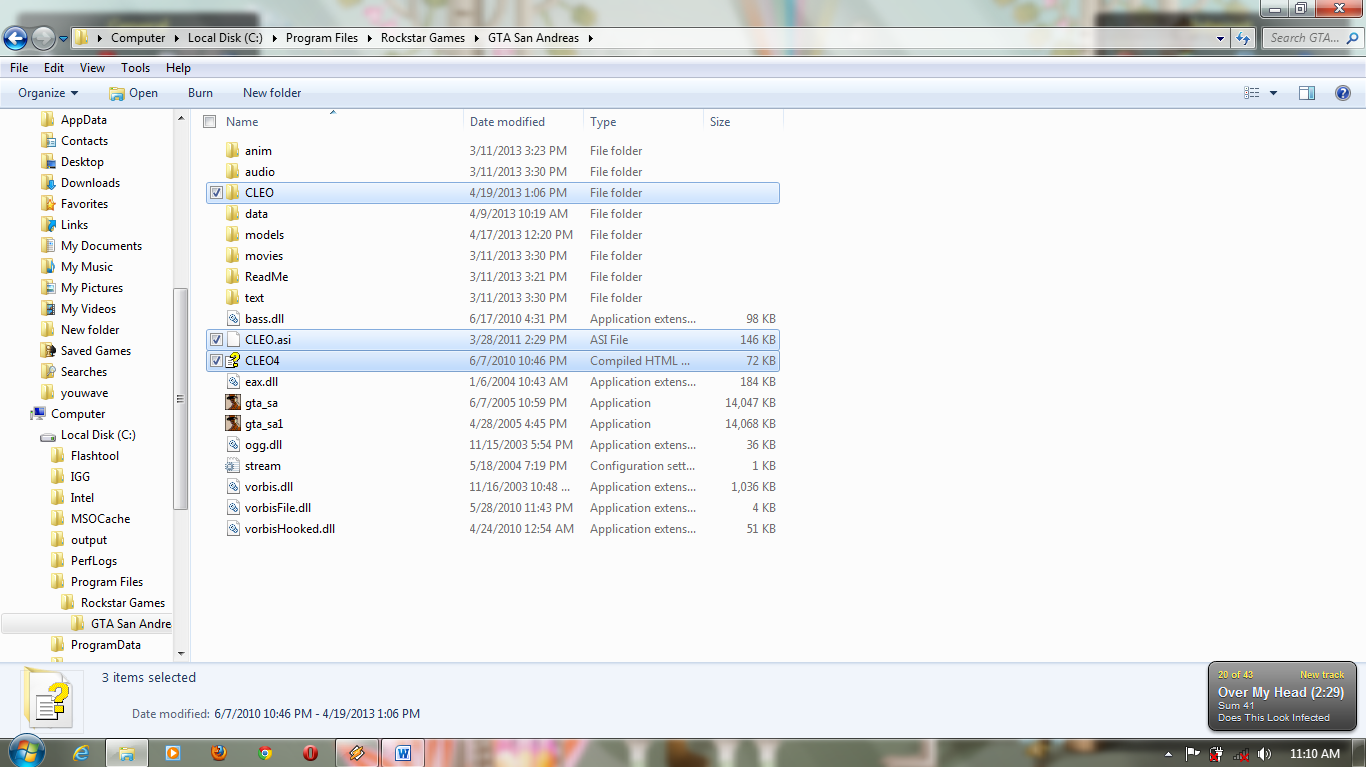Screen dimensions: 1366x767
Task: Open the Edit menu
Action: (x=54, y=68)
